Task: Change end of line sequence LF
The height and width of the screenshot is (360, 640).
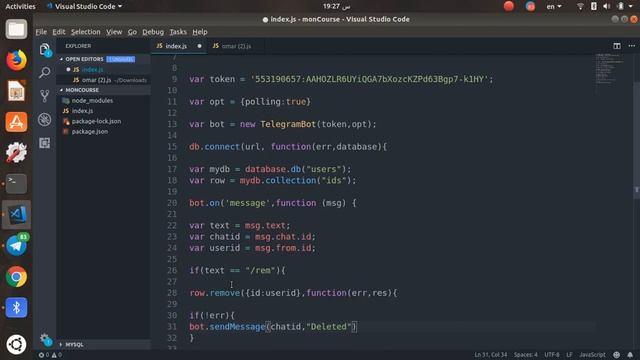Action: click(x=569, y=355)
